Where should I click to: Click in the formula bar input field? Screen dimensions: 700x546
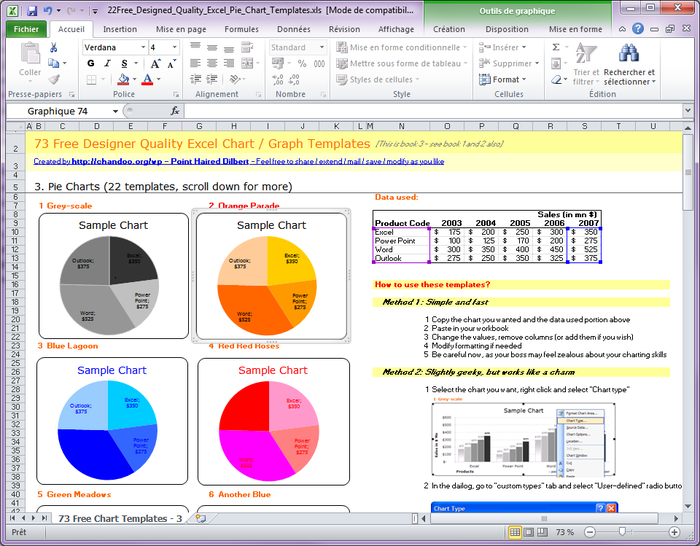432,111
